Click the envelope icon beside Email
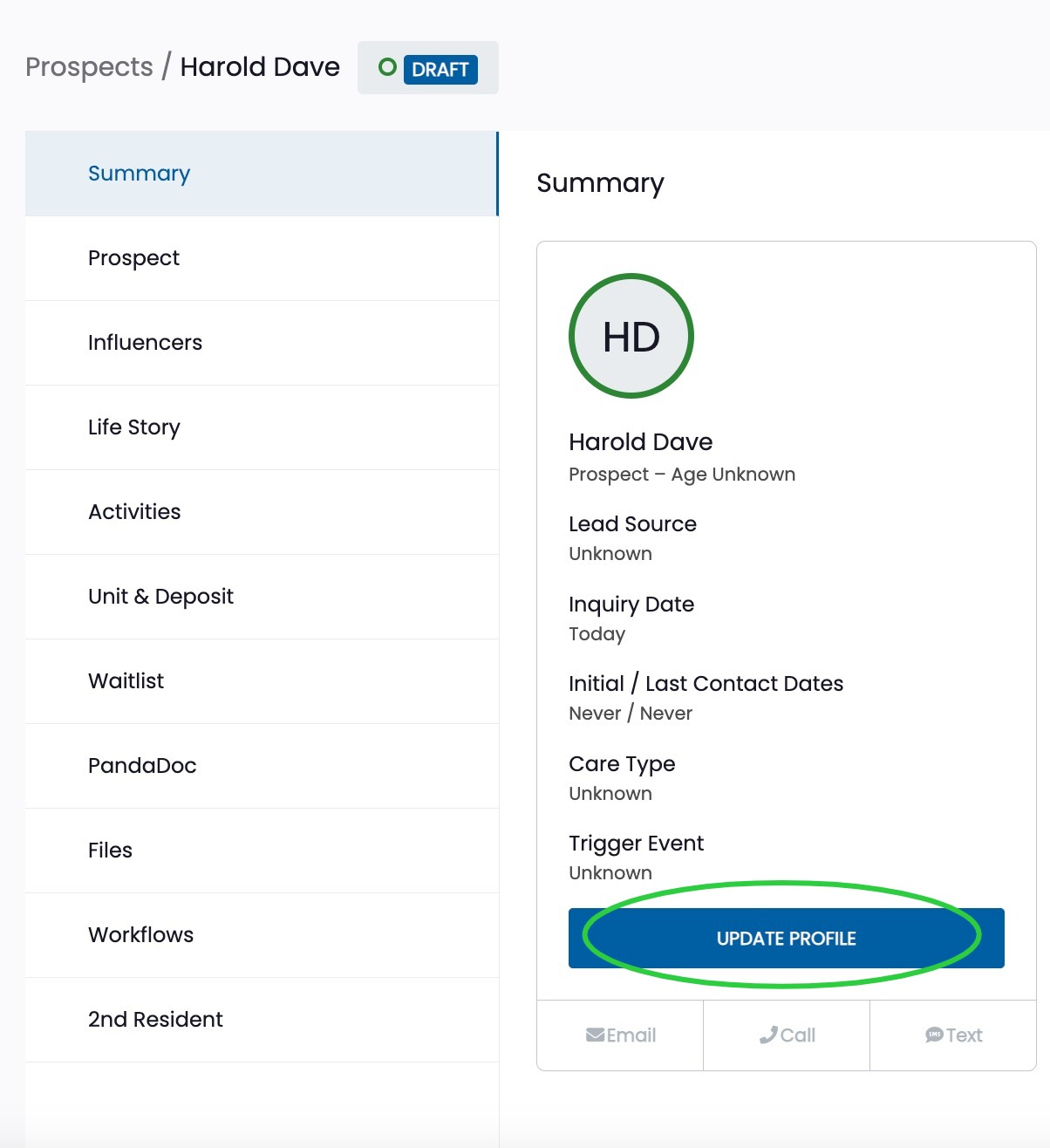 (x=596, y=1035)
